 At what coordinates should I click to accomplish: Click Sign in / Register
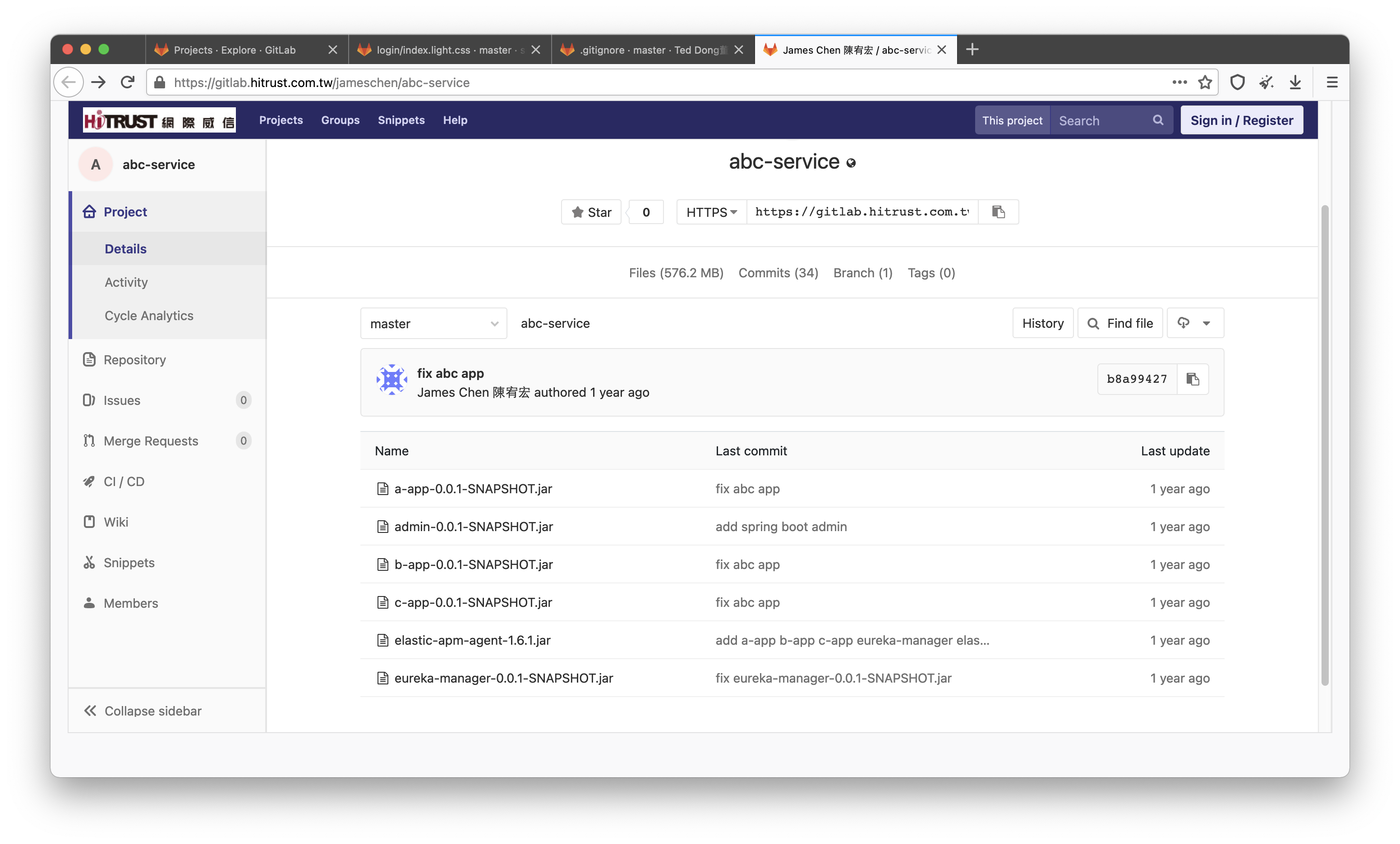(x=1242, y=120)
